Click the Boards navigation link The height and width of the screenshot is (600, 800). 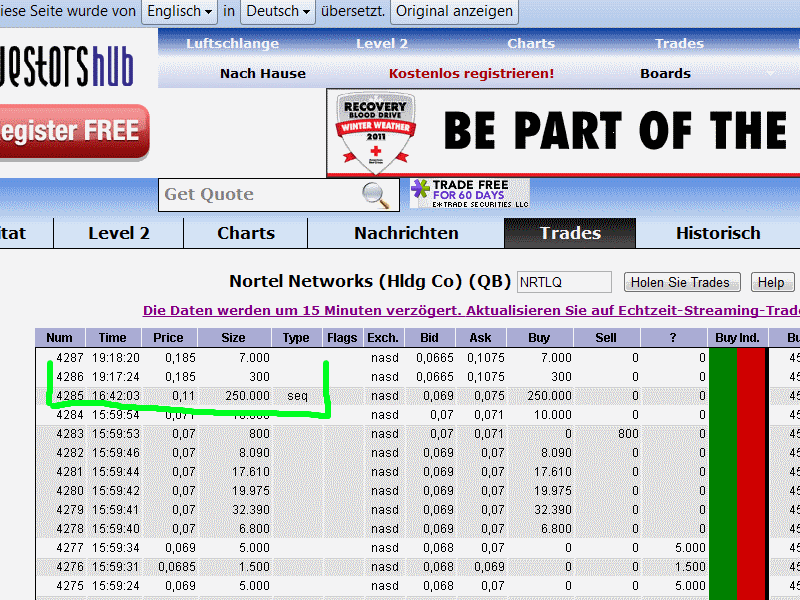tap(665, 73)
